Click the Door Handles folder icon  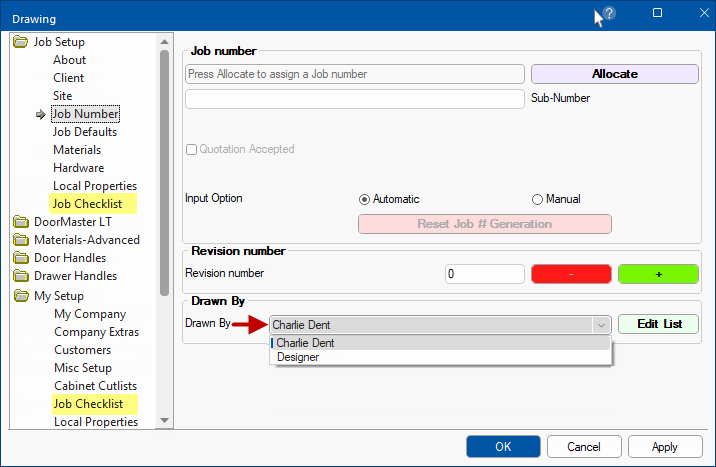tap(21, 258)
